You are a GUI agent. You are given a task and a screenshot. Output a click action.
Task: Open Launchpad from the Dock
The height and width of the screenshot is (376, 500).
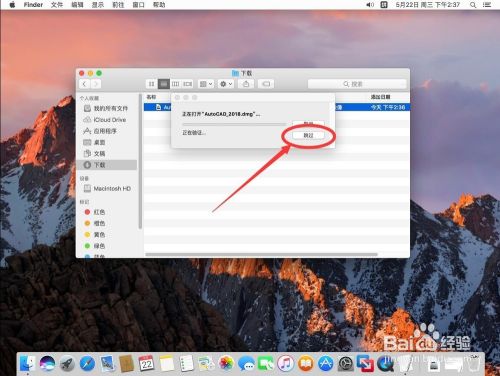pyautogui.click(x=67, y=363)
